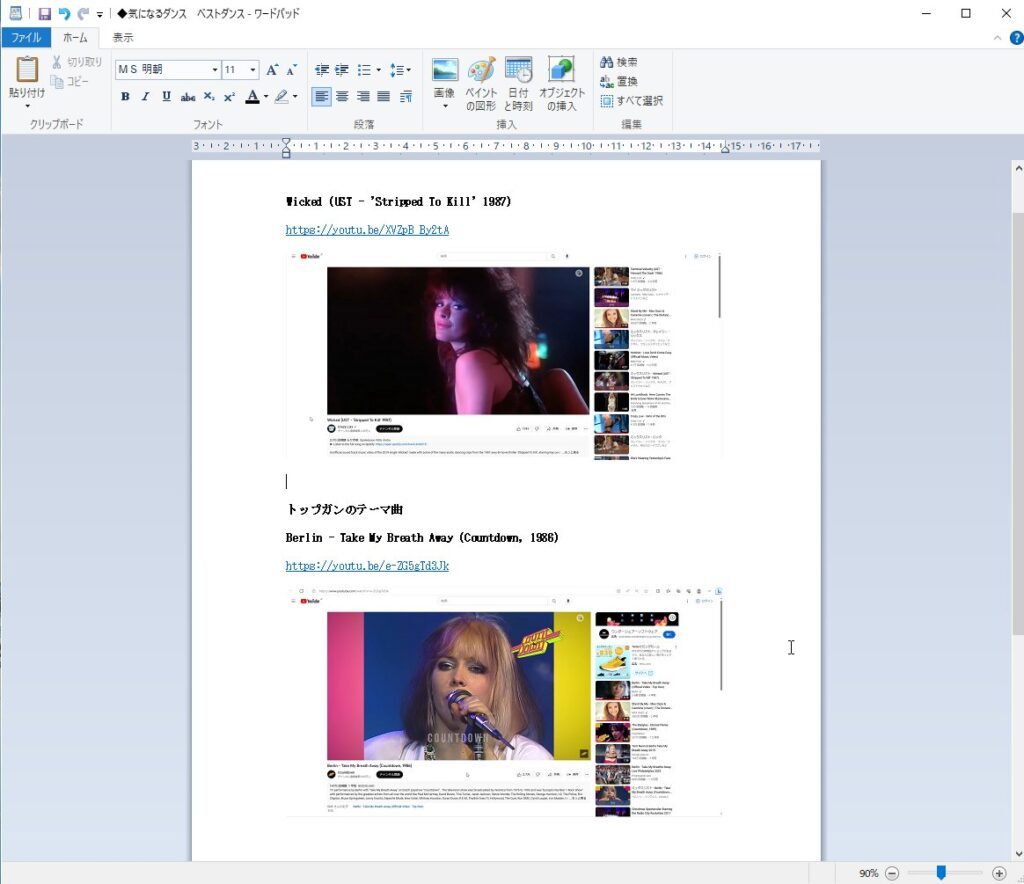
Task: Click 置換 replace button
Action: pos(618,82)
